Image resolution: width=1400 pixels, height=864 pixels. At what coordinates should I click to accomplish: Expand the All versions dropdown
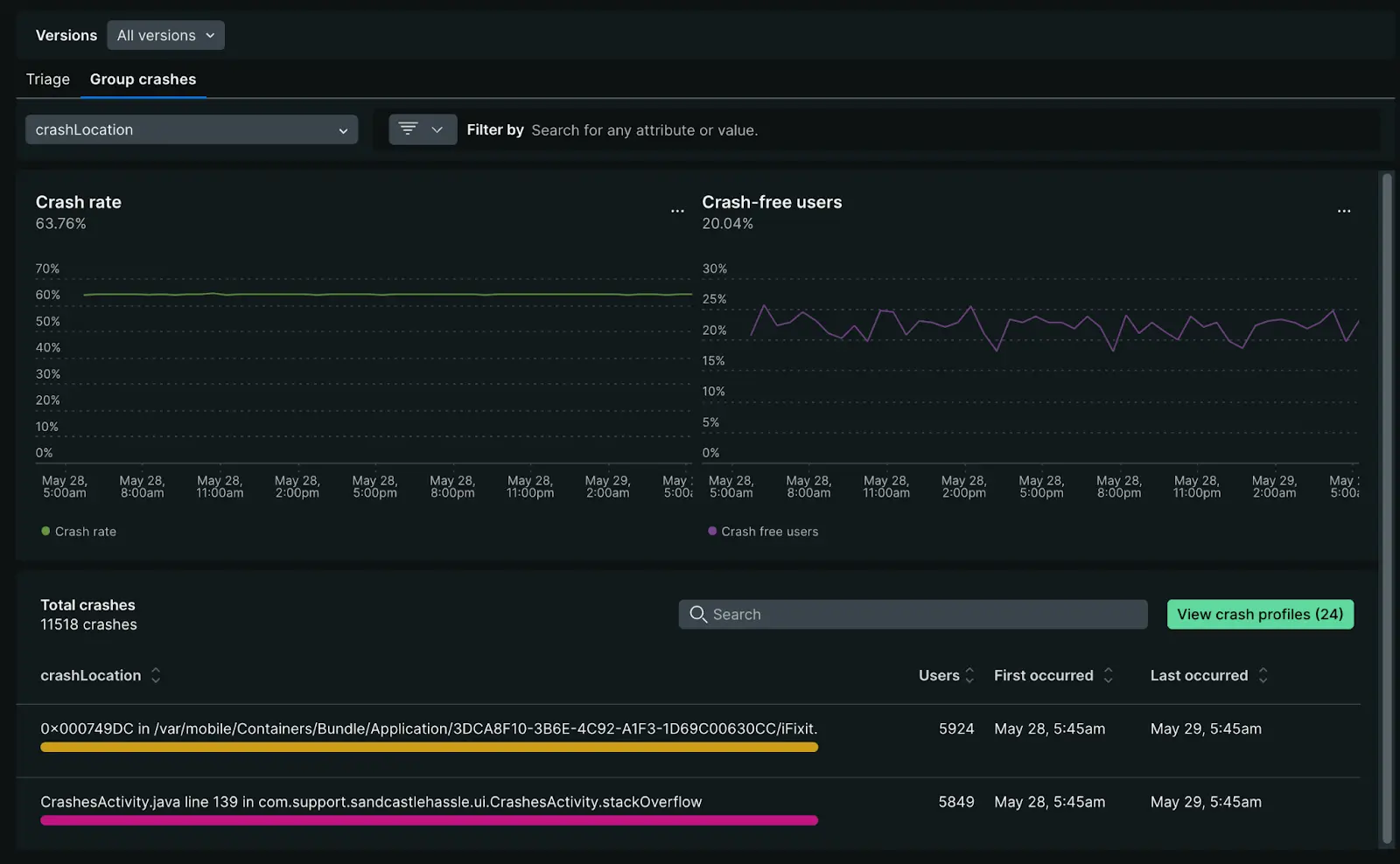[x=165, y=36]
